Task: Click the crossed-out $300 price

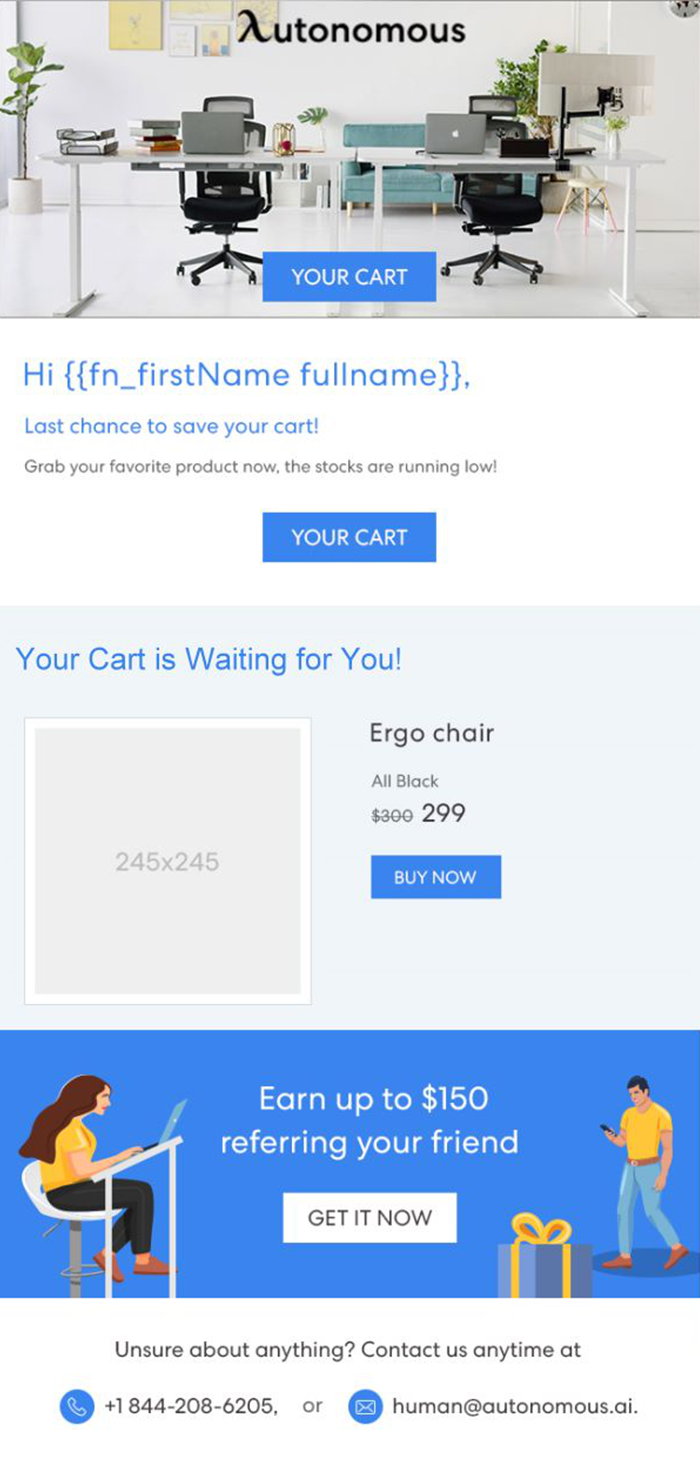Action: click(392, 816)
